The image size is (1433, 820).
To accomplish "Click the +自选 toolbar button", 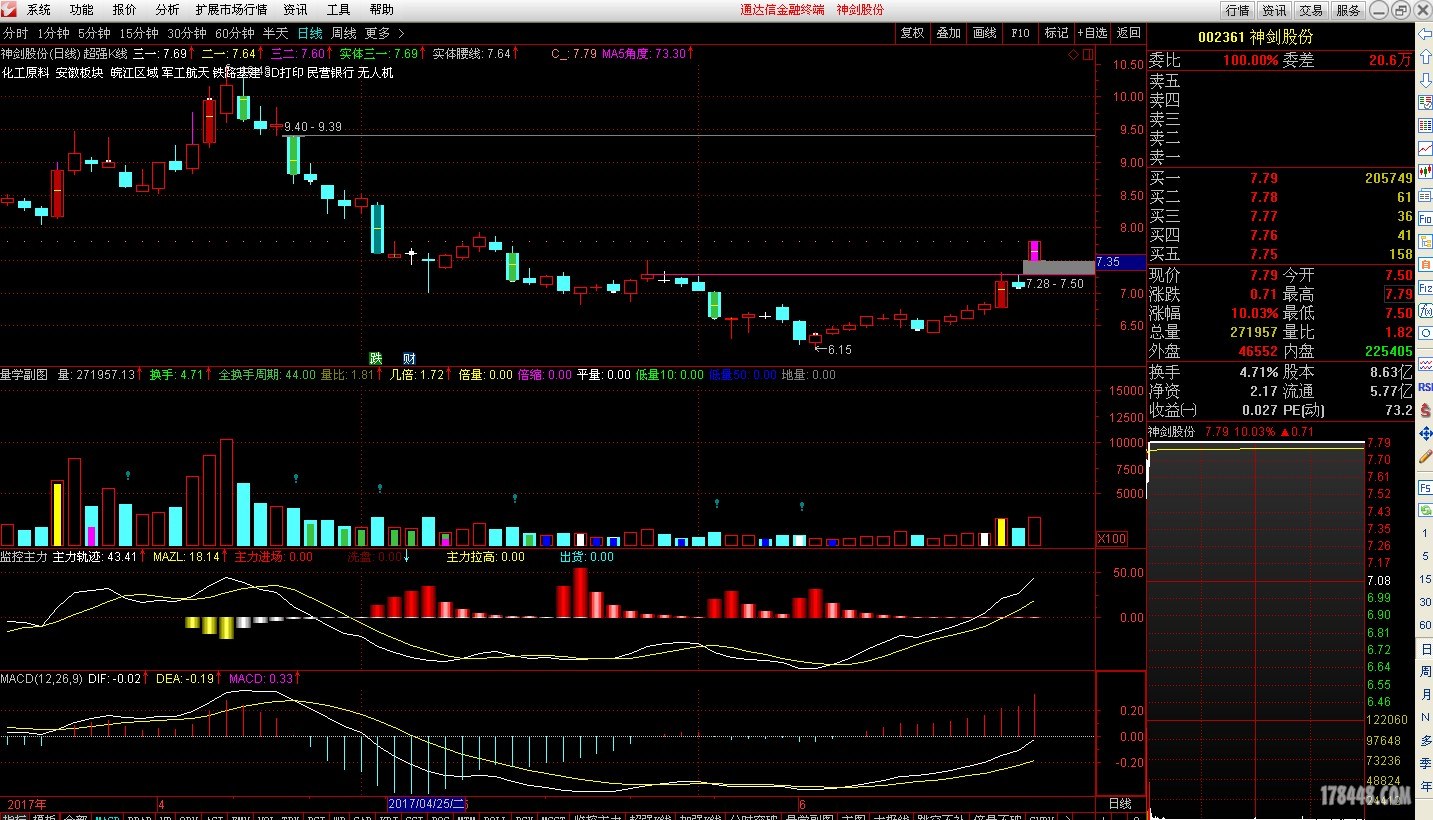I will point(1093,33).
